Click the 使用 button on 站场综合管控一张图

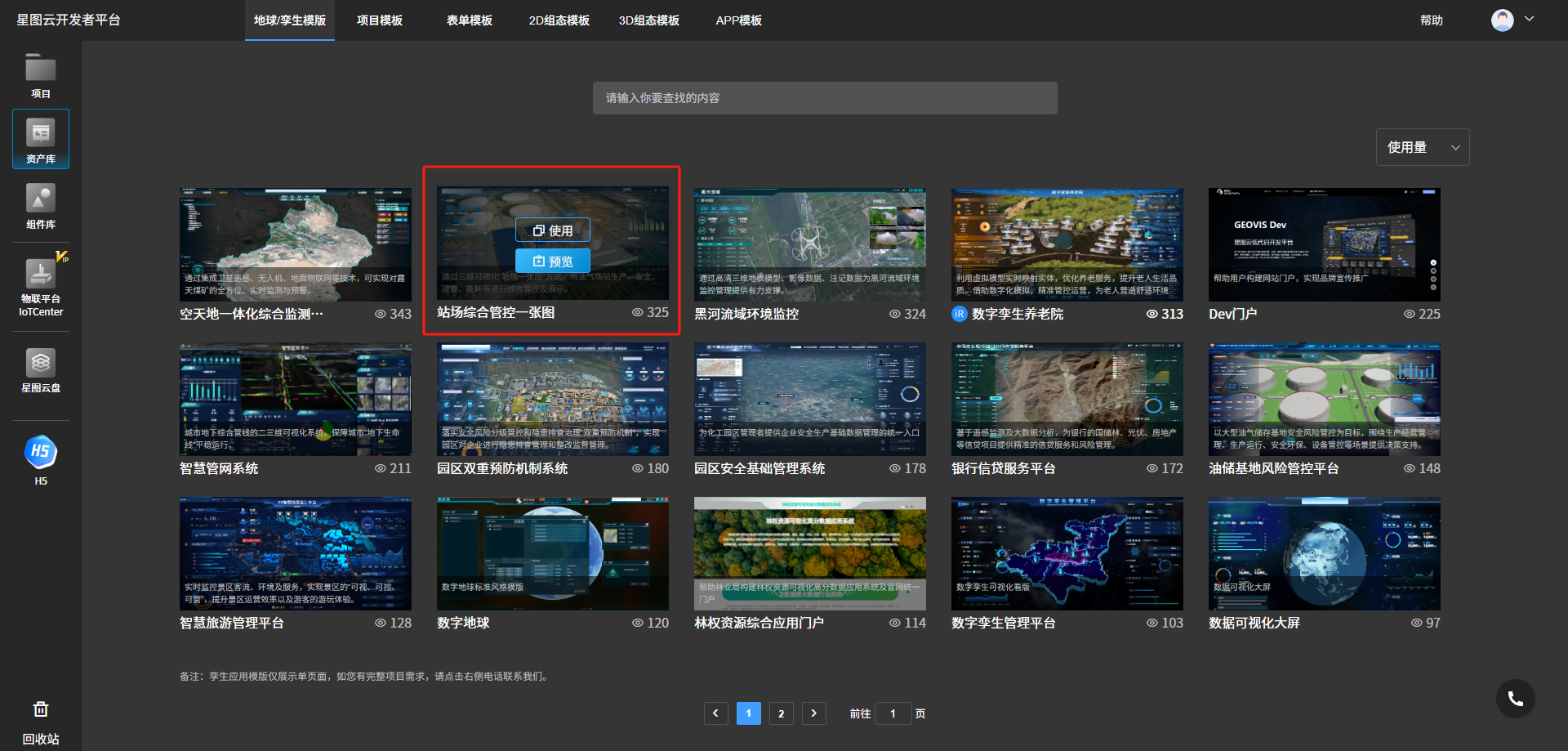tap(553, 230)
